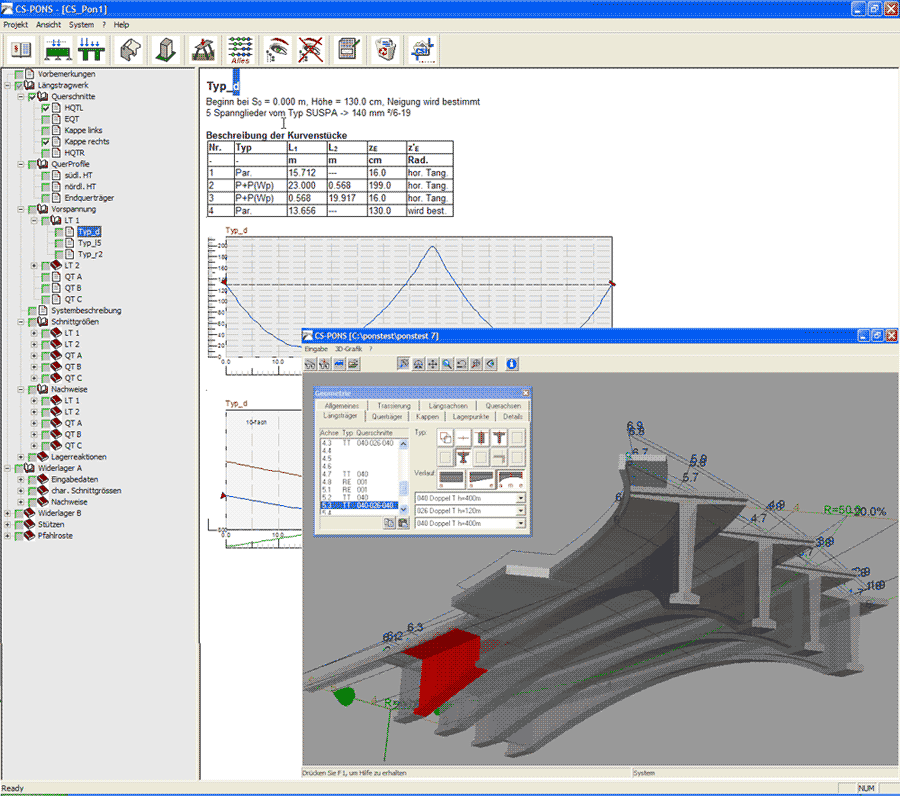Screen dimensions: 900x796
Task: Toggle the Kappe rechts checkbox
Action: click(46, 141)
